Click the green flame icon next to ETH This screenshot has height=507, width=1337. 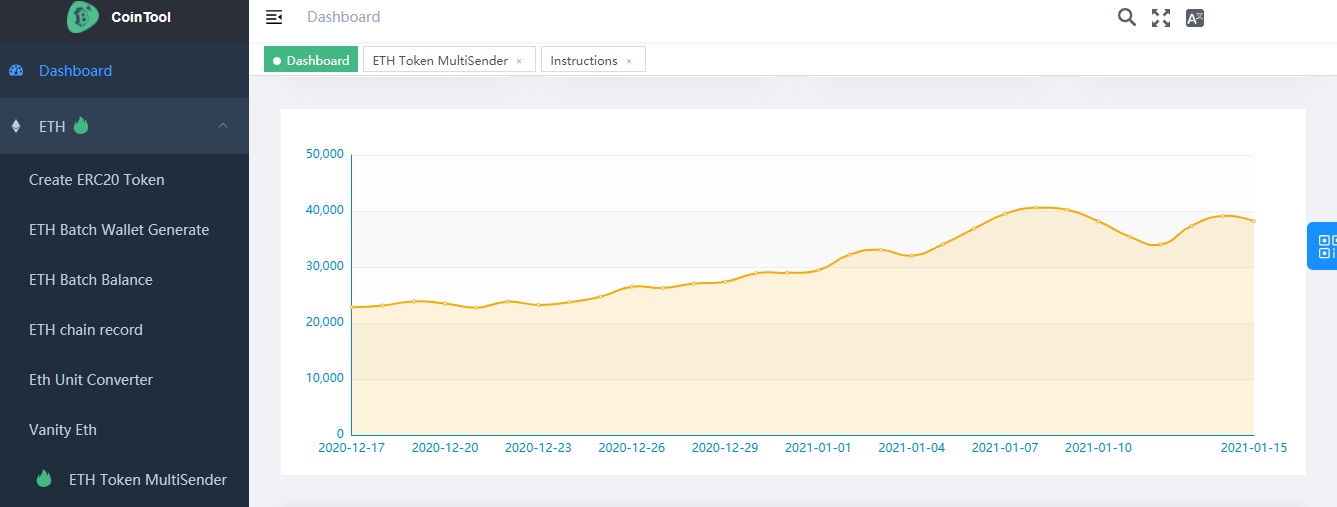pyautogui.click(x=81, y=126)
